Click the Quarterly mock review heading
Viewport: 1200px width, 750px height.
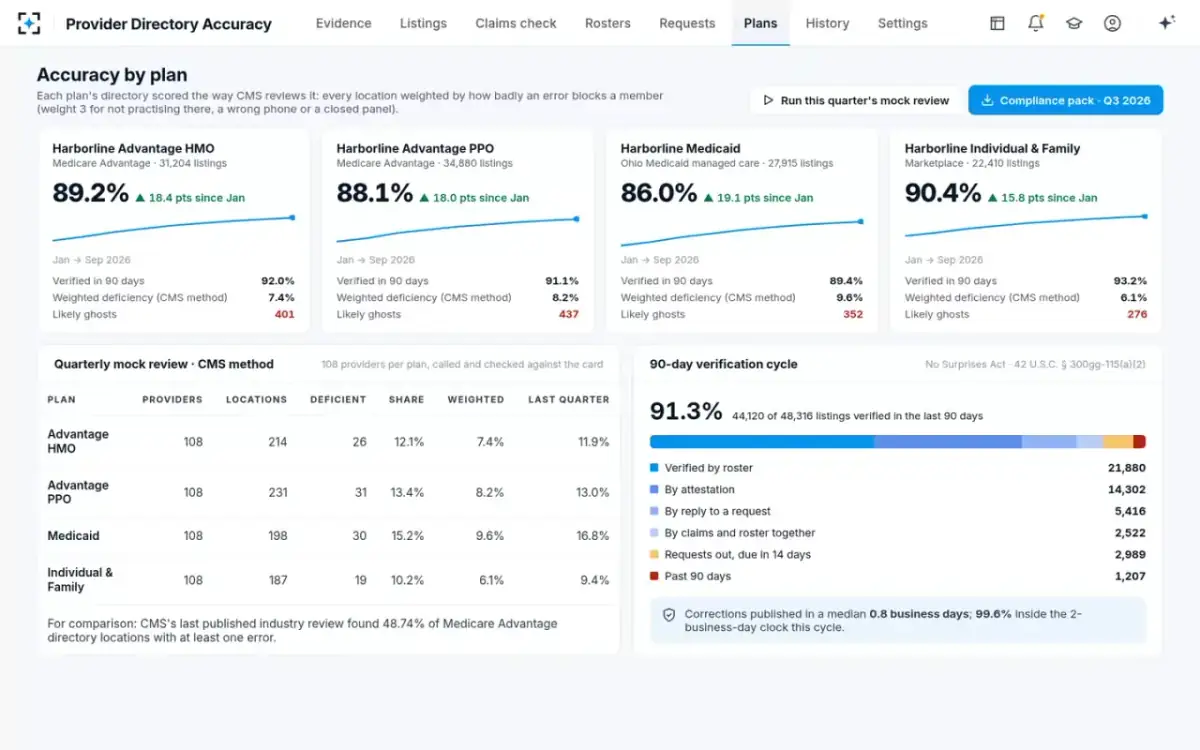[164, 364]
